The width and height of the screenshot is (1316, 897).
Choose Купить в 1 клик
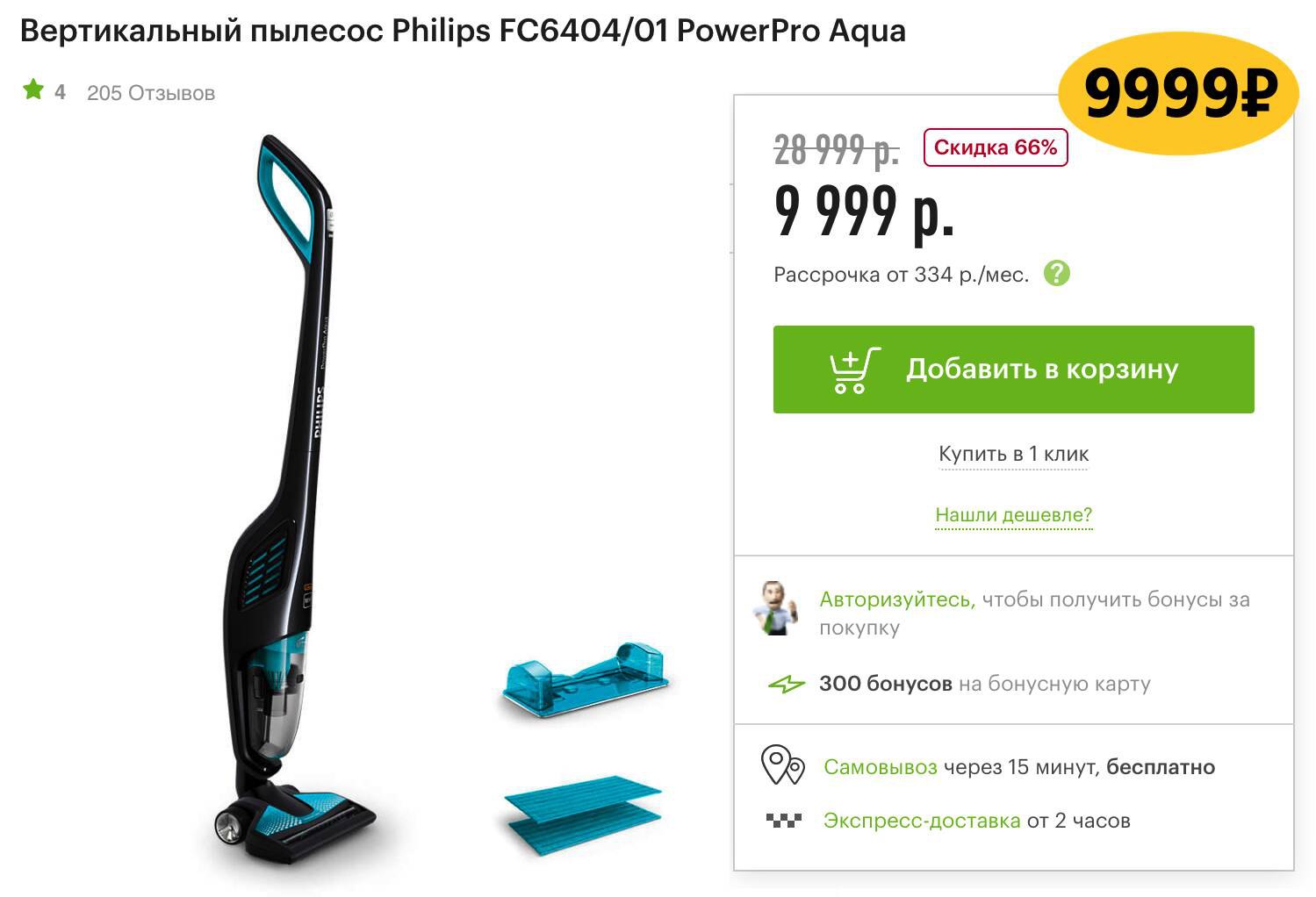1013,454
